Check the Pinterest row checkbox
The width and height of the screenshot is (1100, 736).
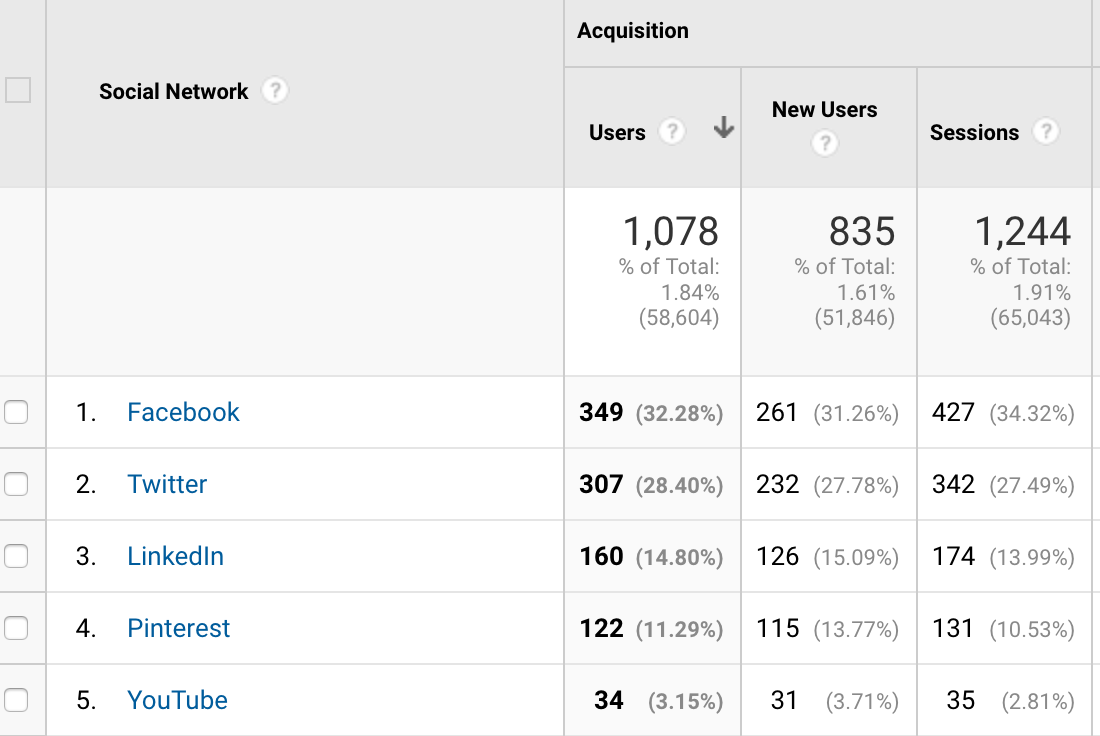[x=16, y=628]
